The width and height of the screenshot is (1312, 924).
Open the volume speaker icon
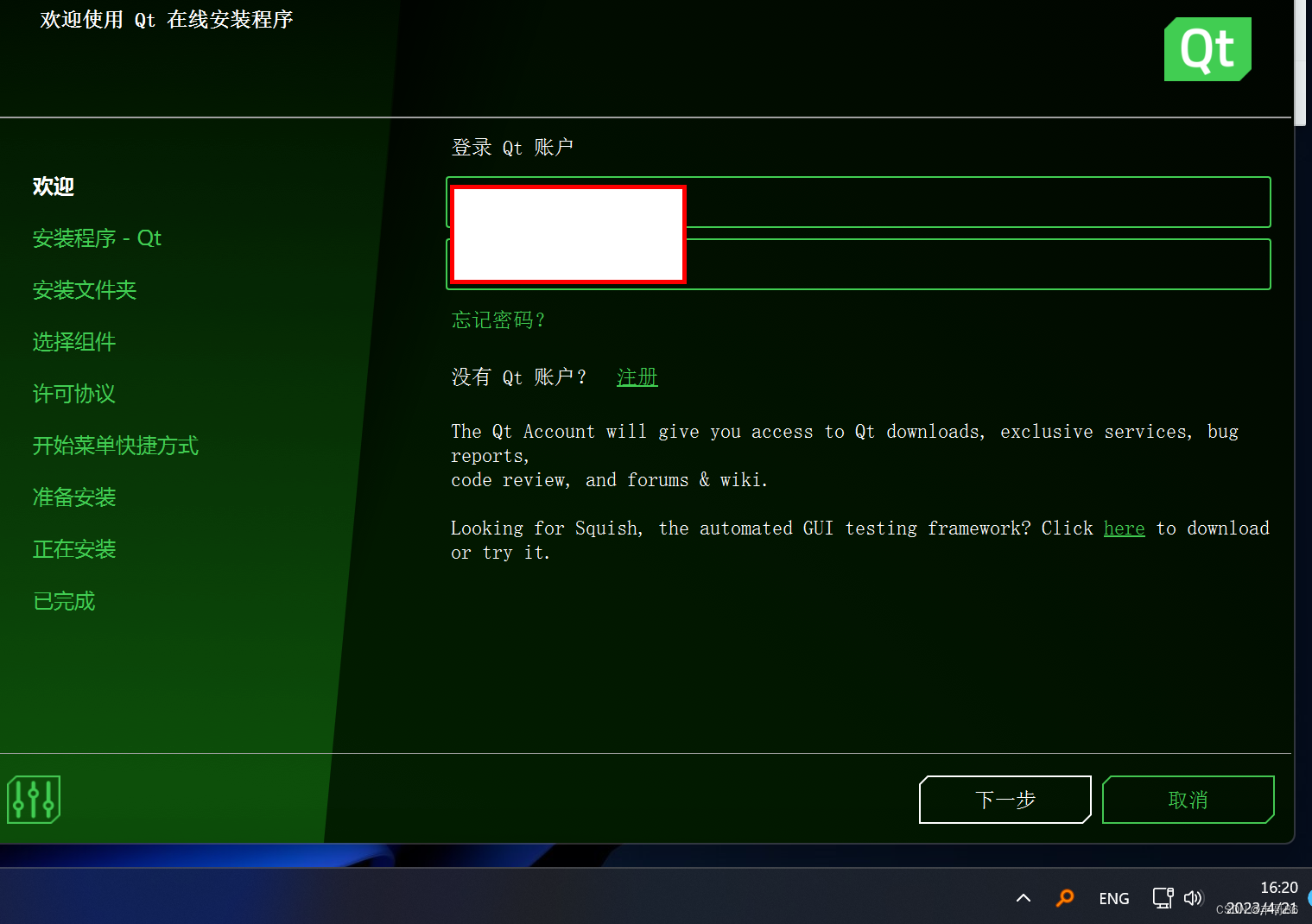[x=1193, y=898]
